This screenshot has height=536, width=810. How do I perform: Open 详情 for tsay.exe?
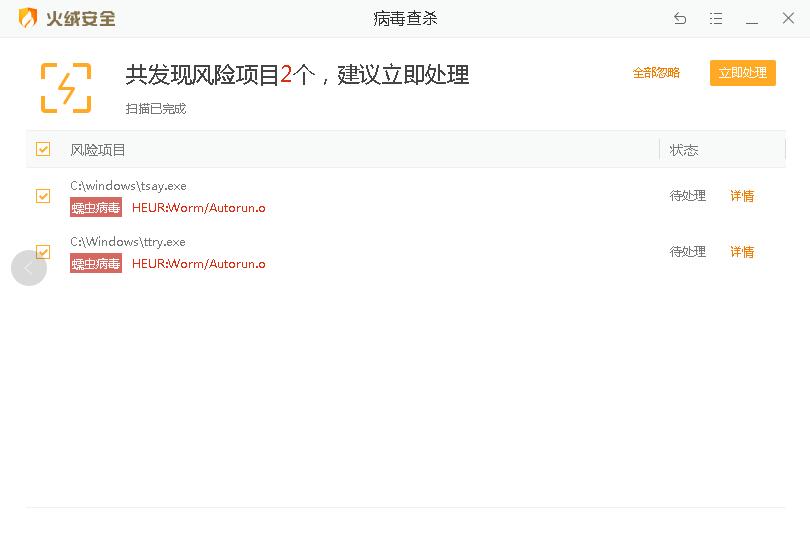[x=742, y=196]
